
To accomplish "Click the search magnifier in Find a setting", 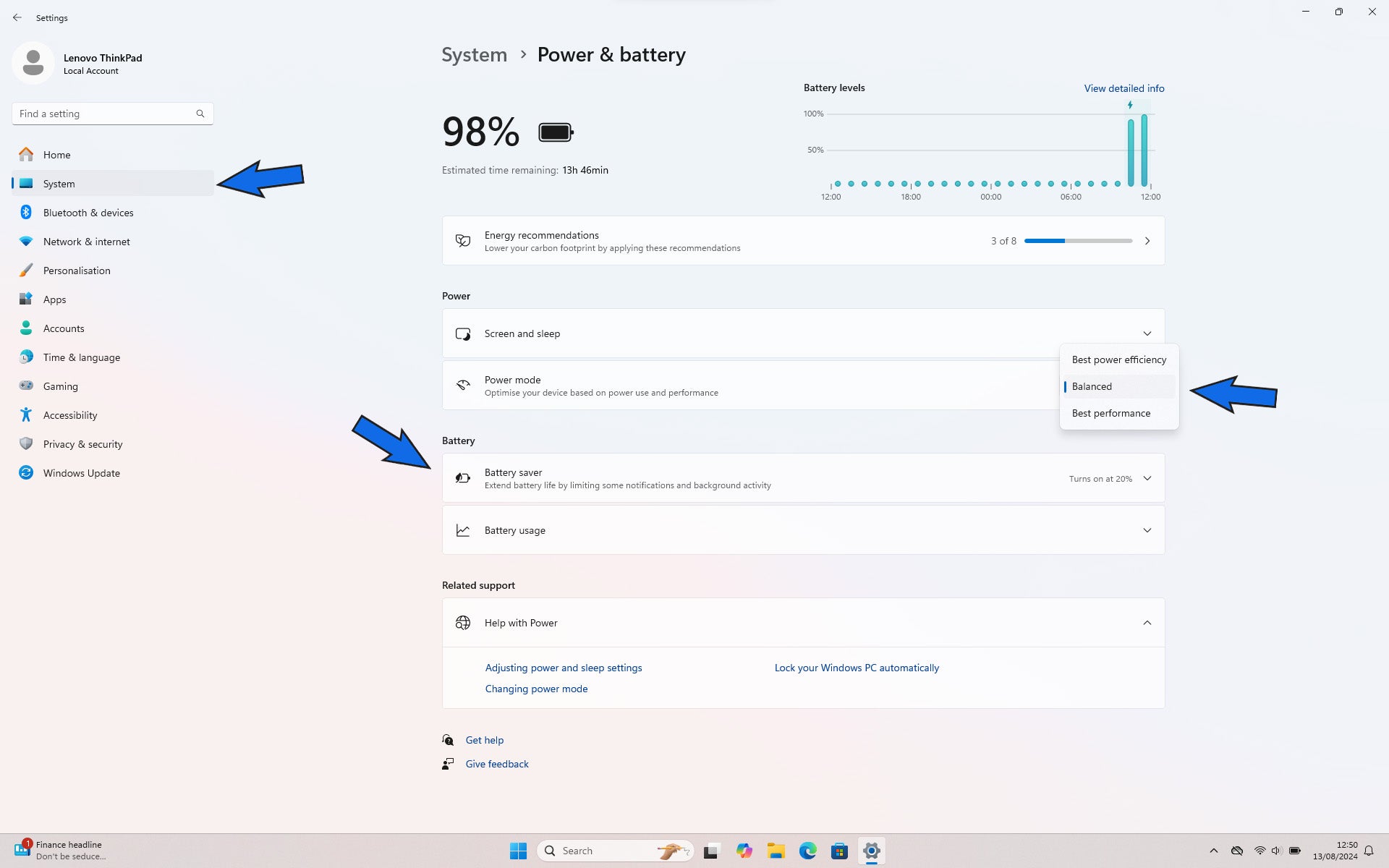I will (200, 114).
